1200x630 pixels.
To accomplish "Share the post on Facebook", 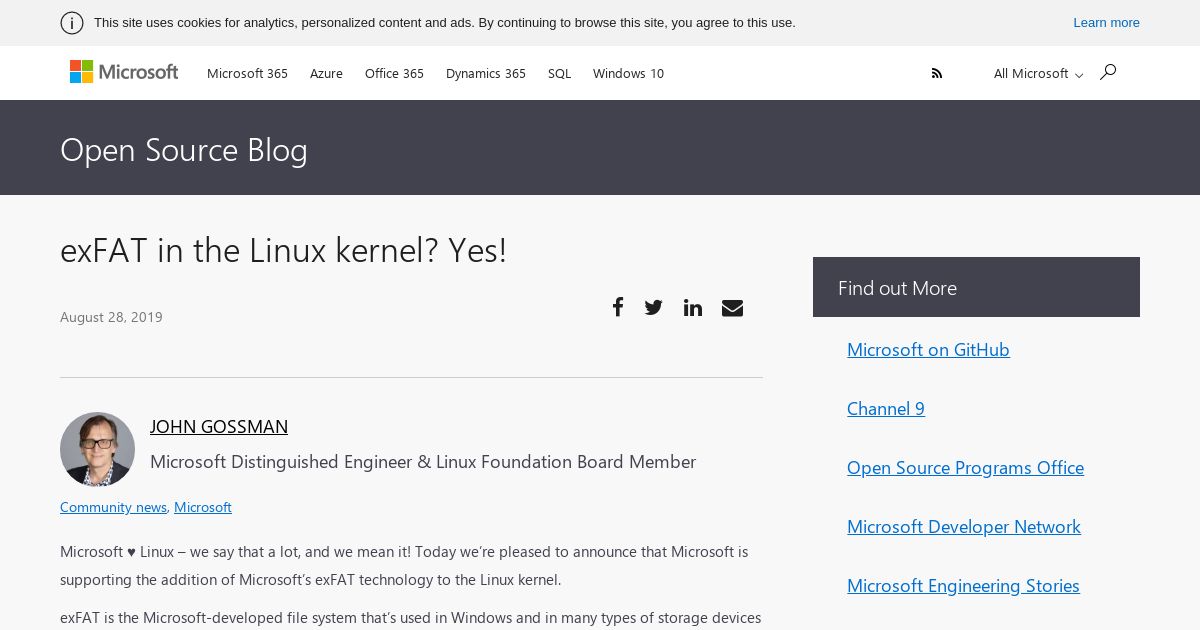I will tap(618, 307).
